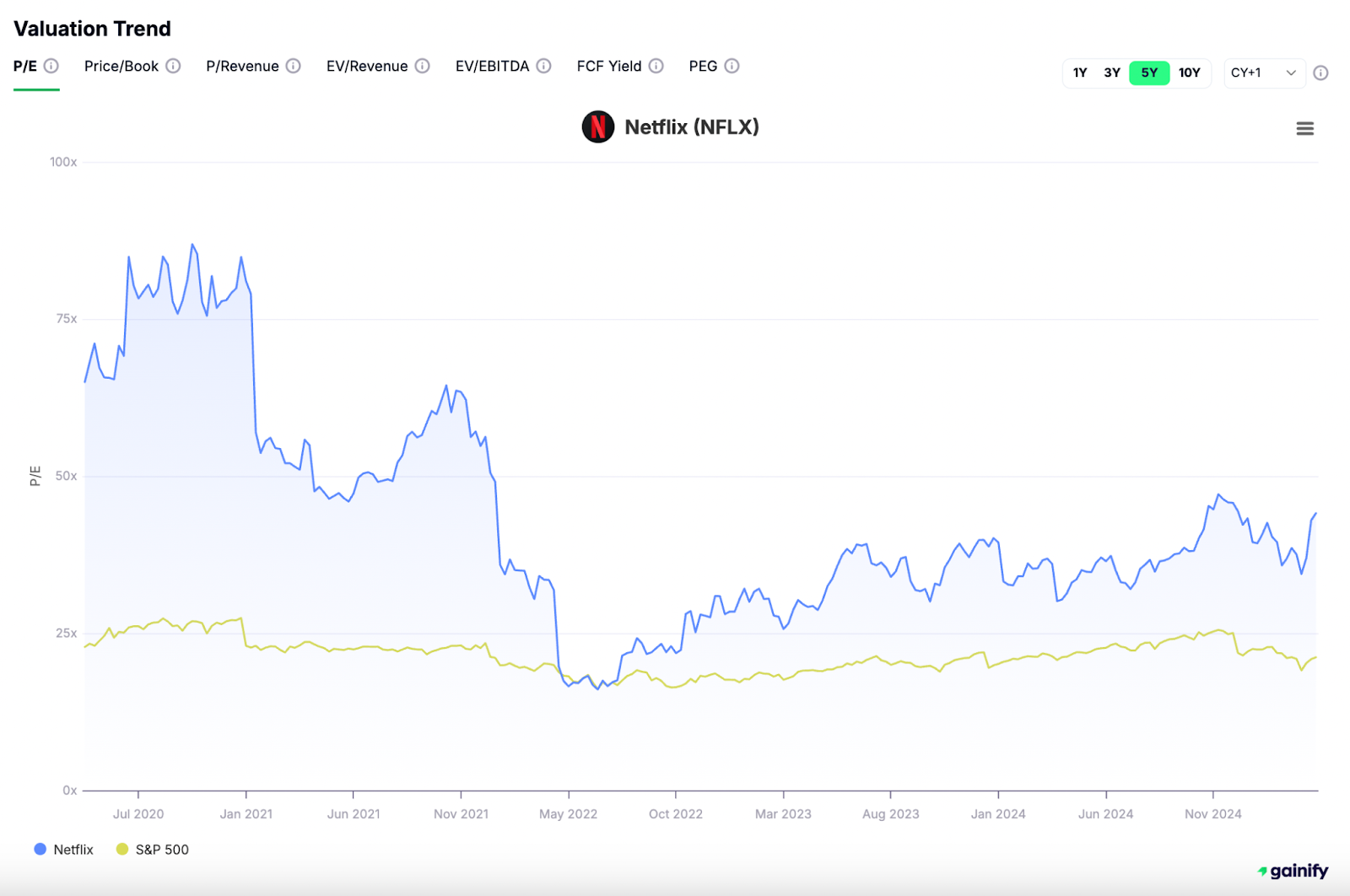The height and width of the screenshot is (896, 1350).
Task: Click the Jan 2024 axis label
Action: click(998, 814)
